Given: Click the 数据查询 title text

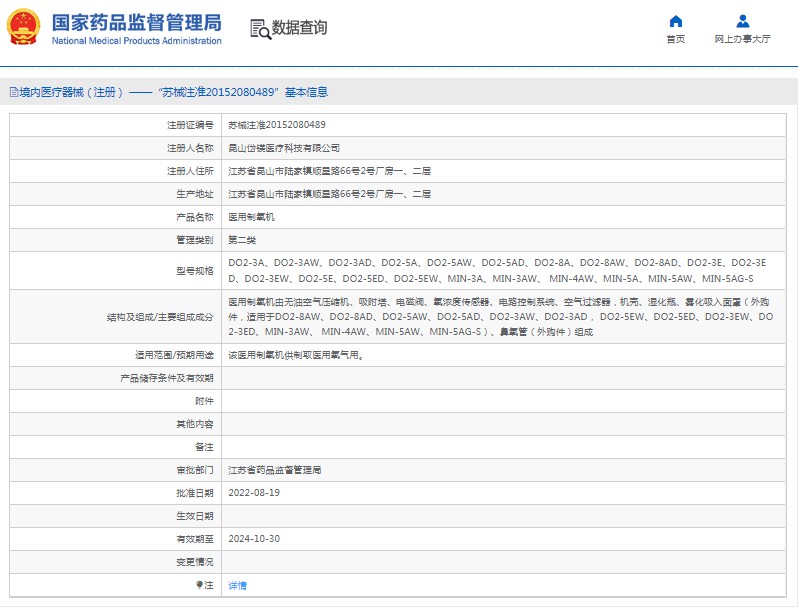Looking at the screenshot, I should [x=300, y=28].
